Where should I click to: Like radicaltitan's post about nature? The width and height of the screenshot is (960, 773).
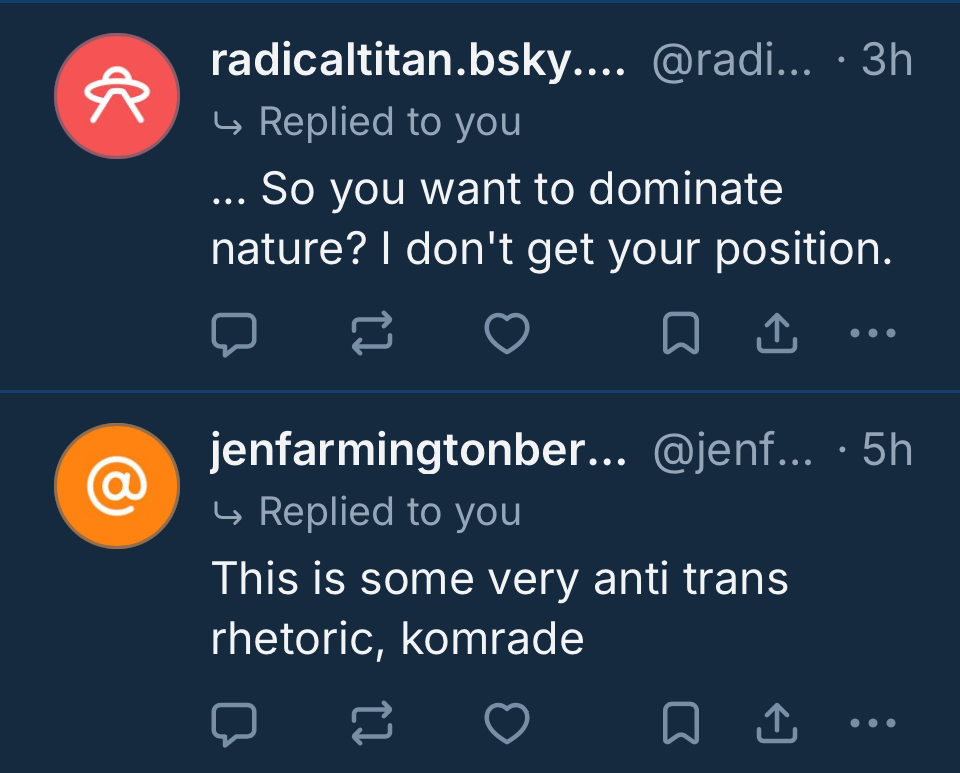point(506,336)
